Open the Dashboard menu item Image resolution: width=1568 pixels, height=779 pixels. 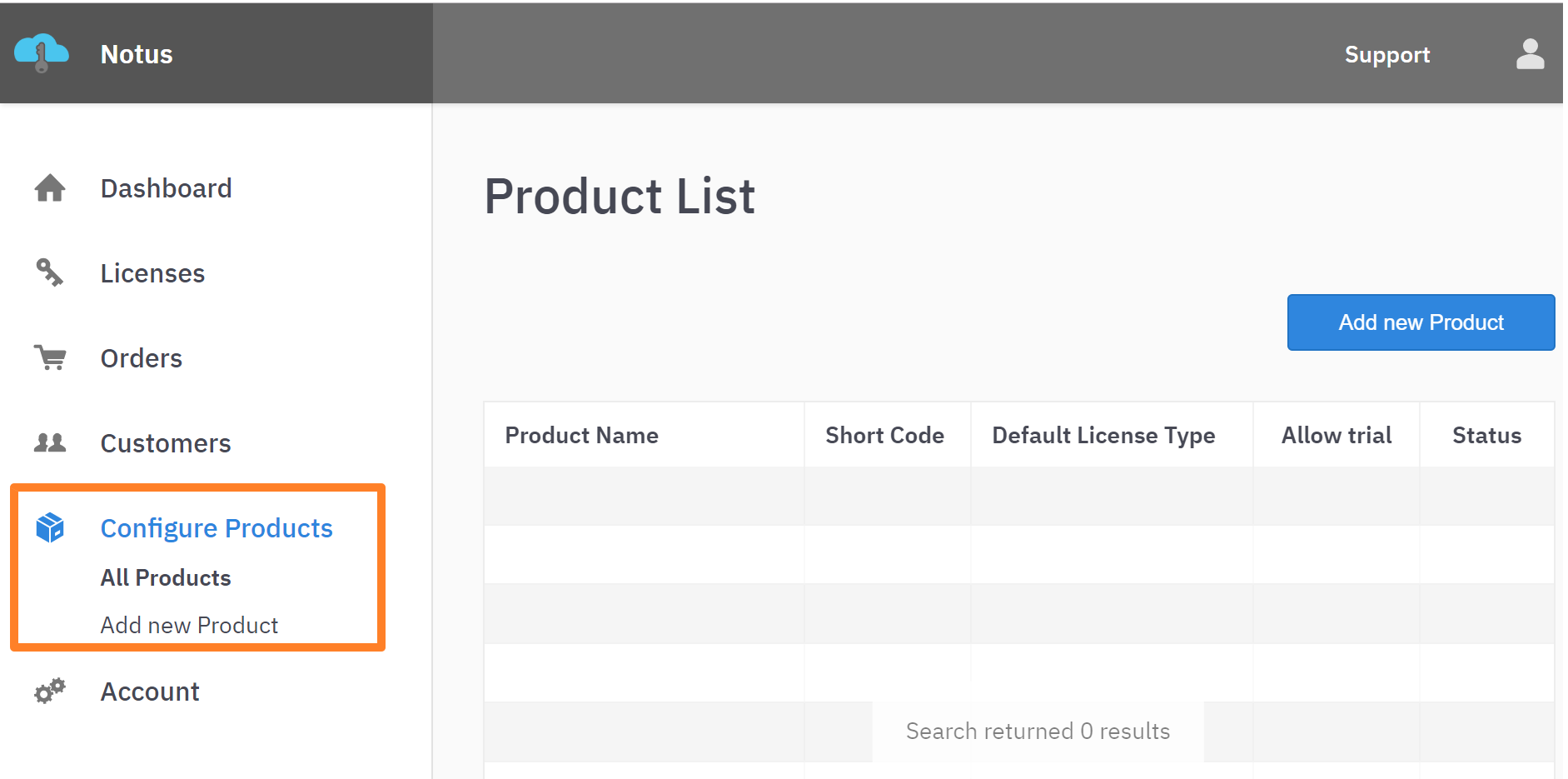point(166,188)
